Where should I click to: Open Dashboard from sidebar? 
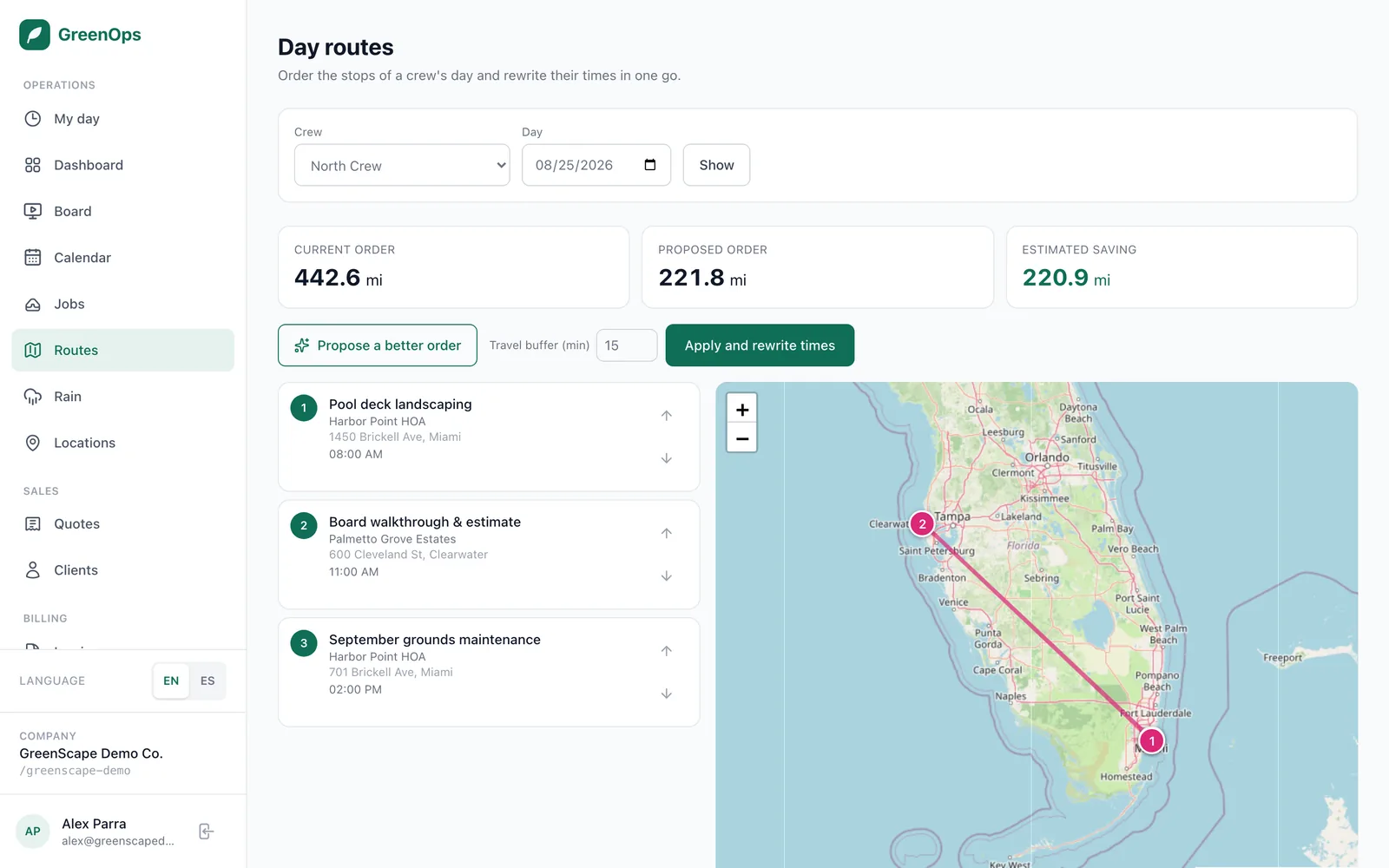click(x=122, y=165)
